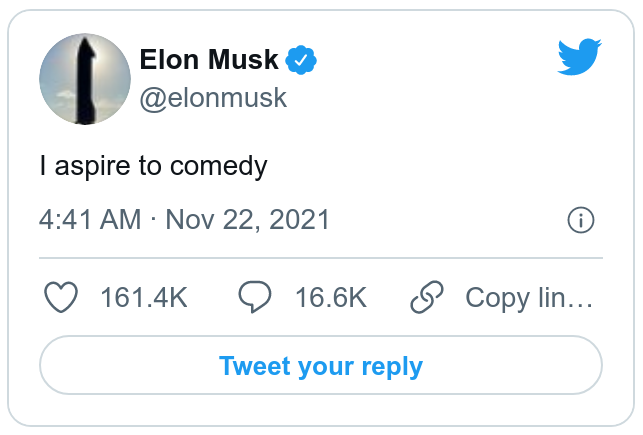643x435 pixels.
Task: Click the reply speech bubble icon
Action: click(256, 298)
